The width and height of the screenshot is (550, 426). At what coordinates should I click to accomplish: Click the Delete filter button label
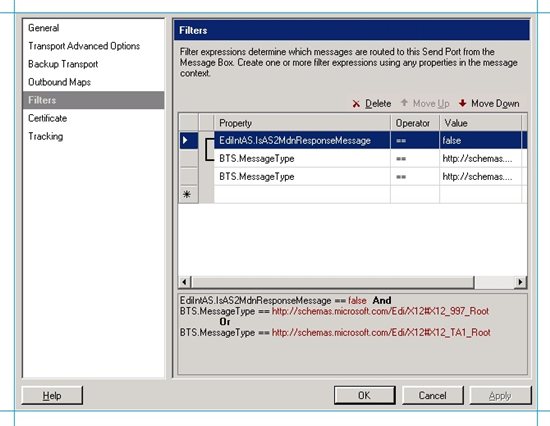(378, 104)
